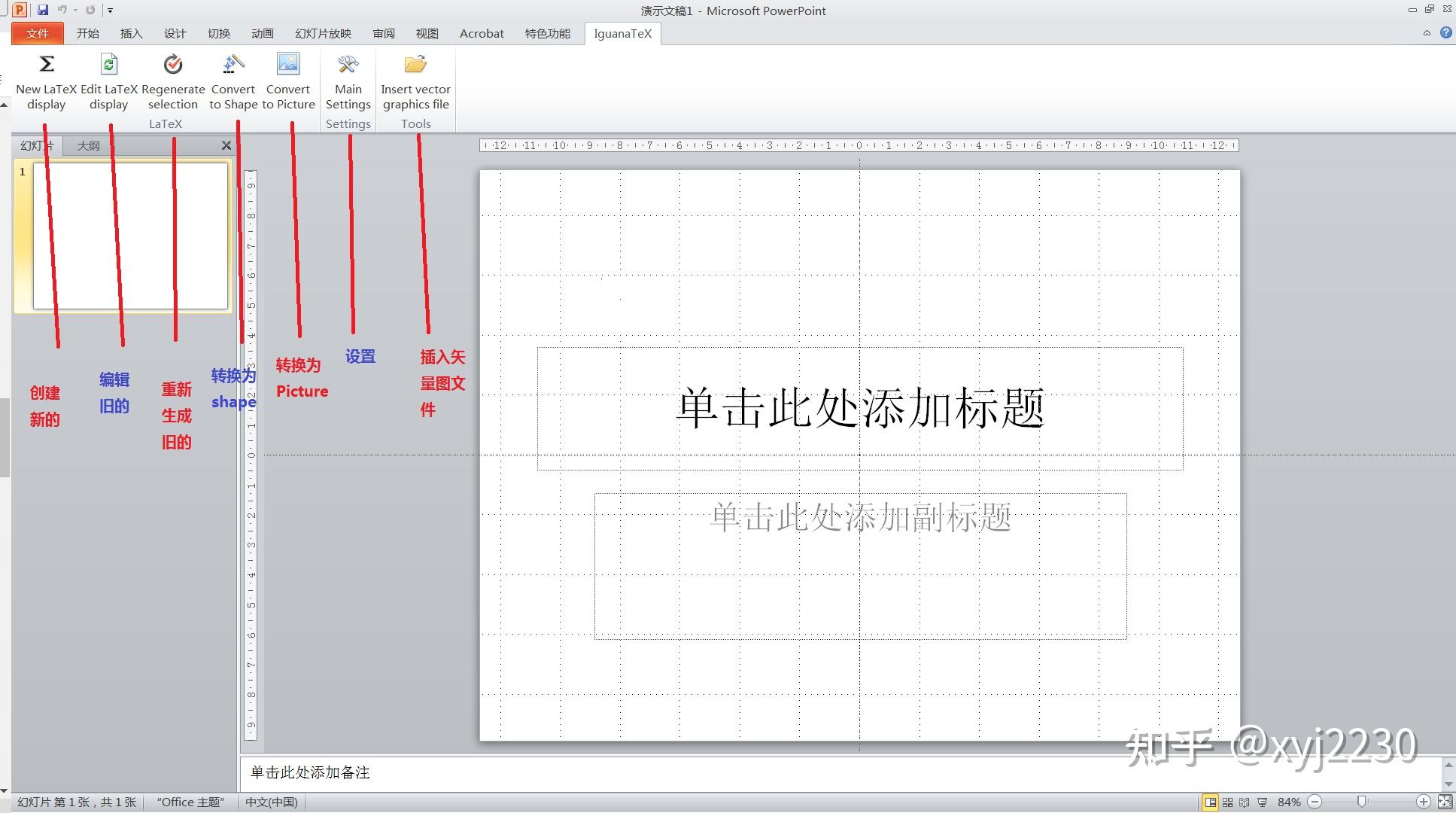This screenshot has height=813, width=1456.
Task: Open the 文件 menu
Action: point(36,33)
